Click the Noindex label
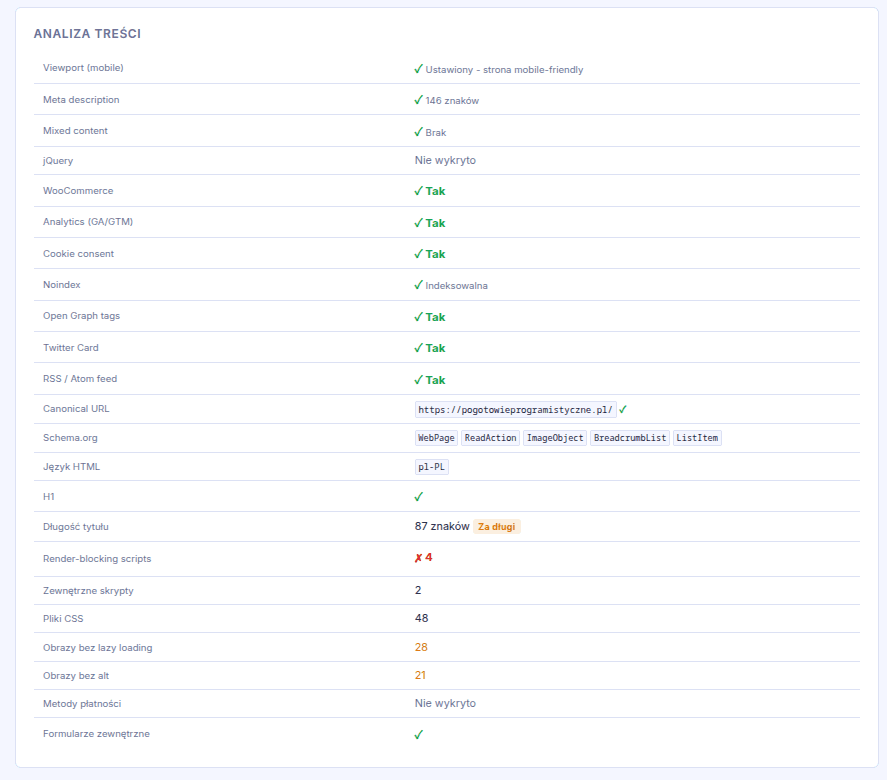Viewport: 887px width, 780px height. (62, 285)
